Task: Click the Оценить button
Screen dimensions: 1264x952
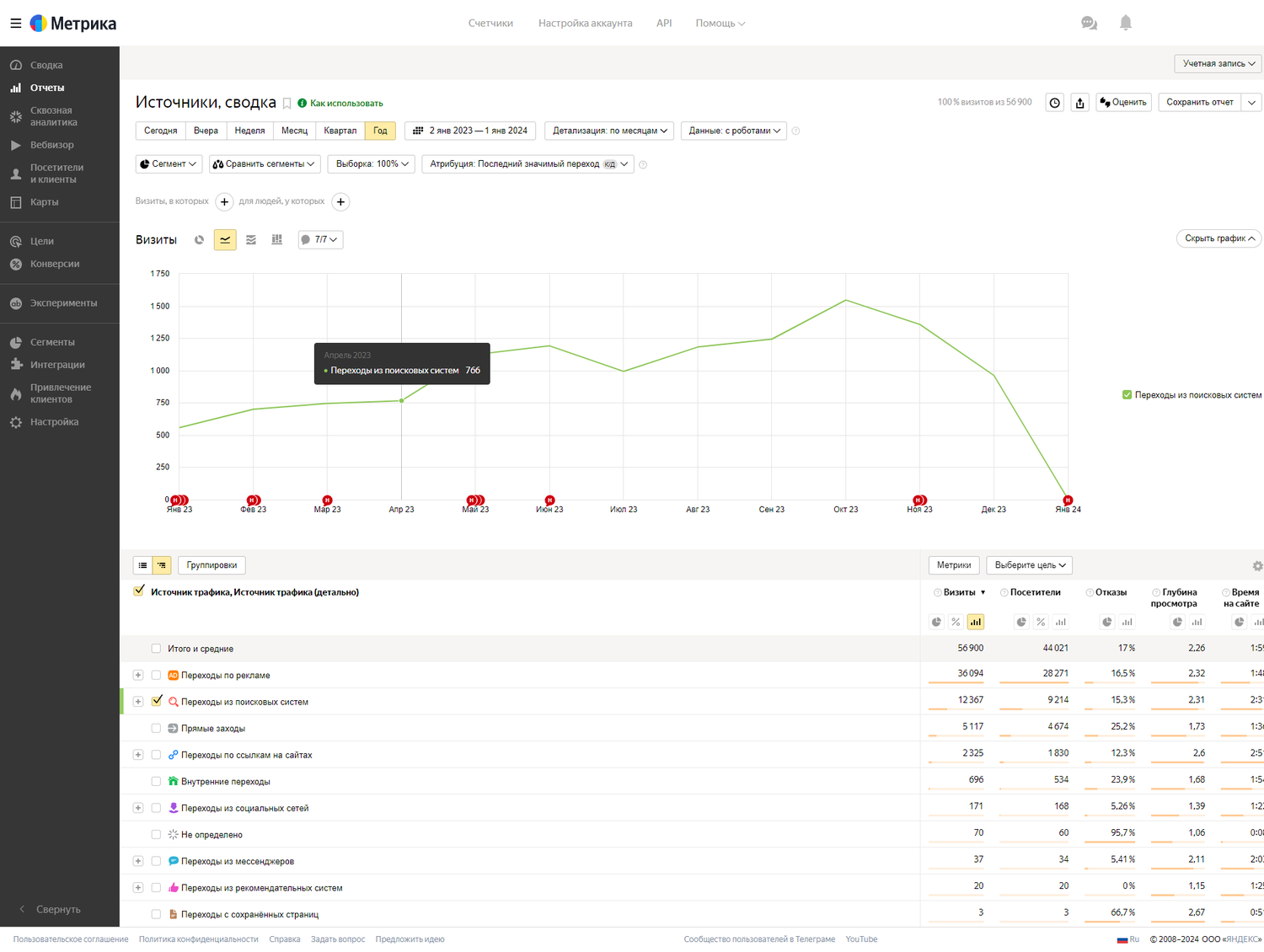Action: click(1123, 103)
